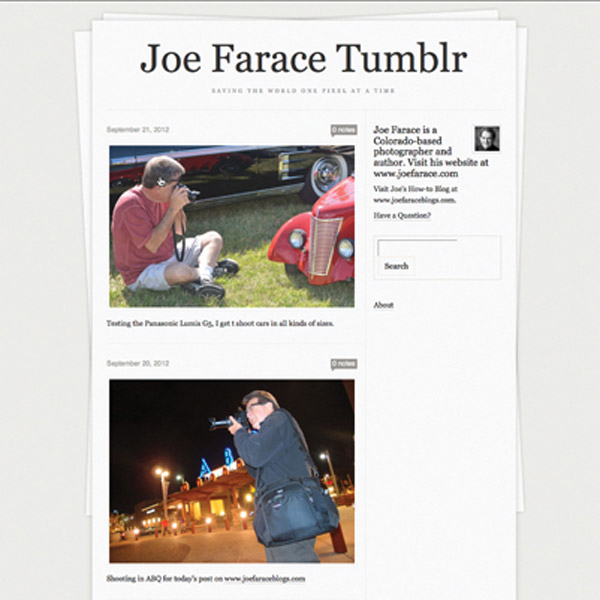Screen dimensions: 600x600
Task: Click the tagline under the blog title
Action: coord(303,91)
